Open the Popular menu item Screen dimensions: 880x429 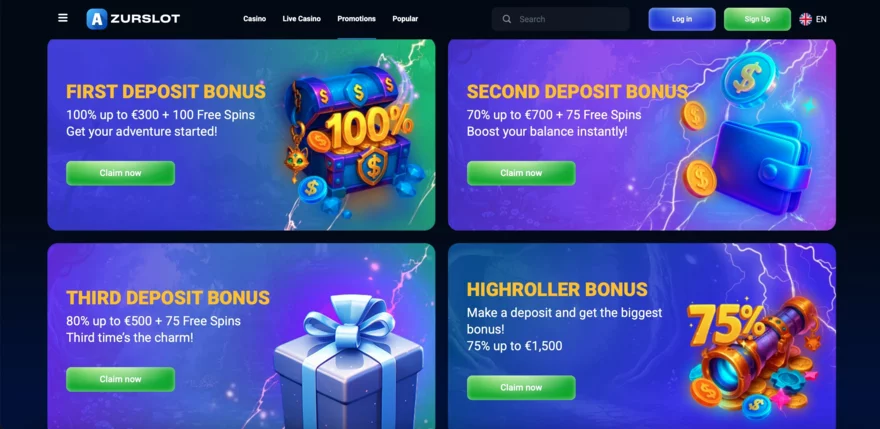[405, 19]
